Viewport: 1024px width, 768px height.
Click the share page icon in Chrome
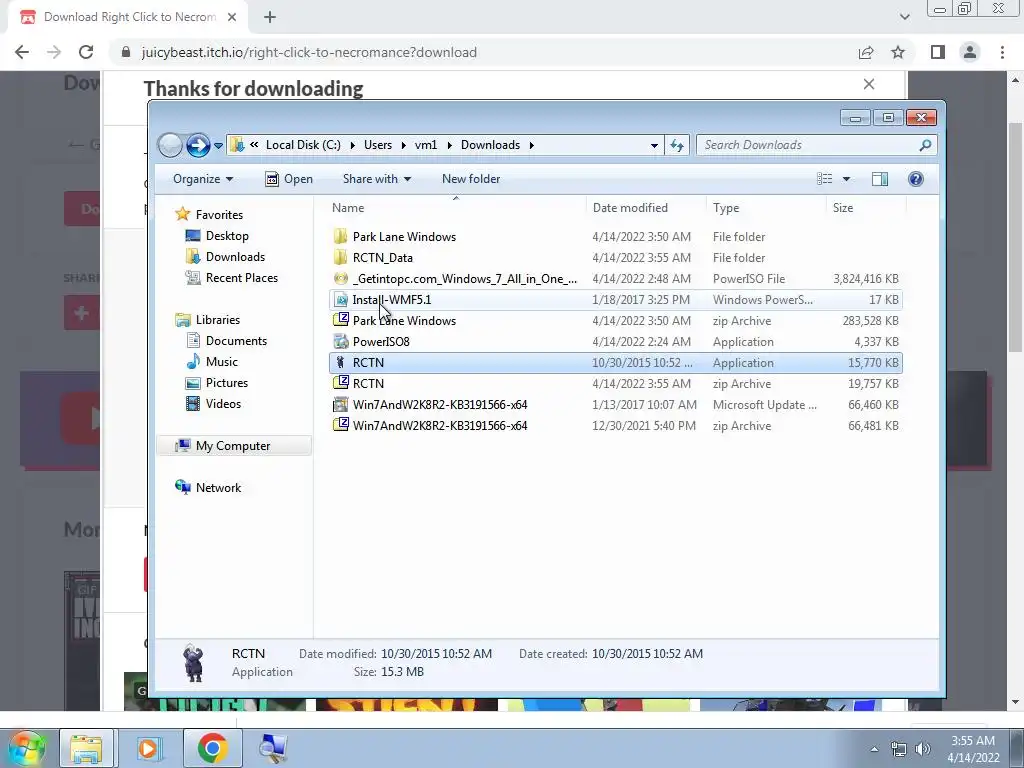click(x=866, y=52)
